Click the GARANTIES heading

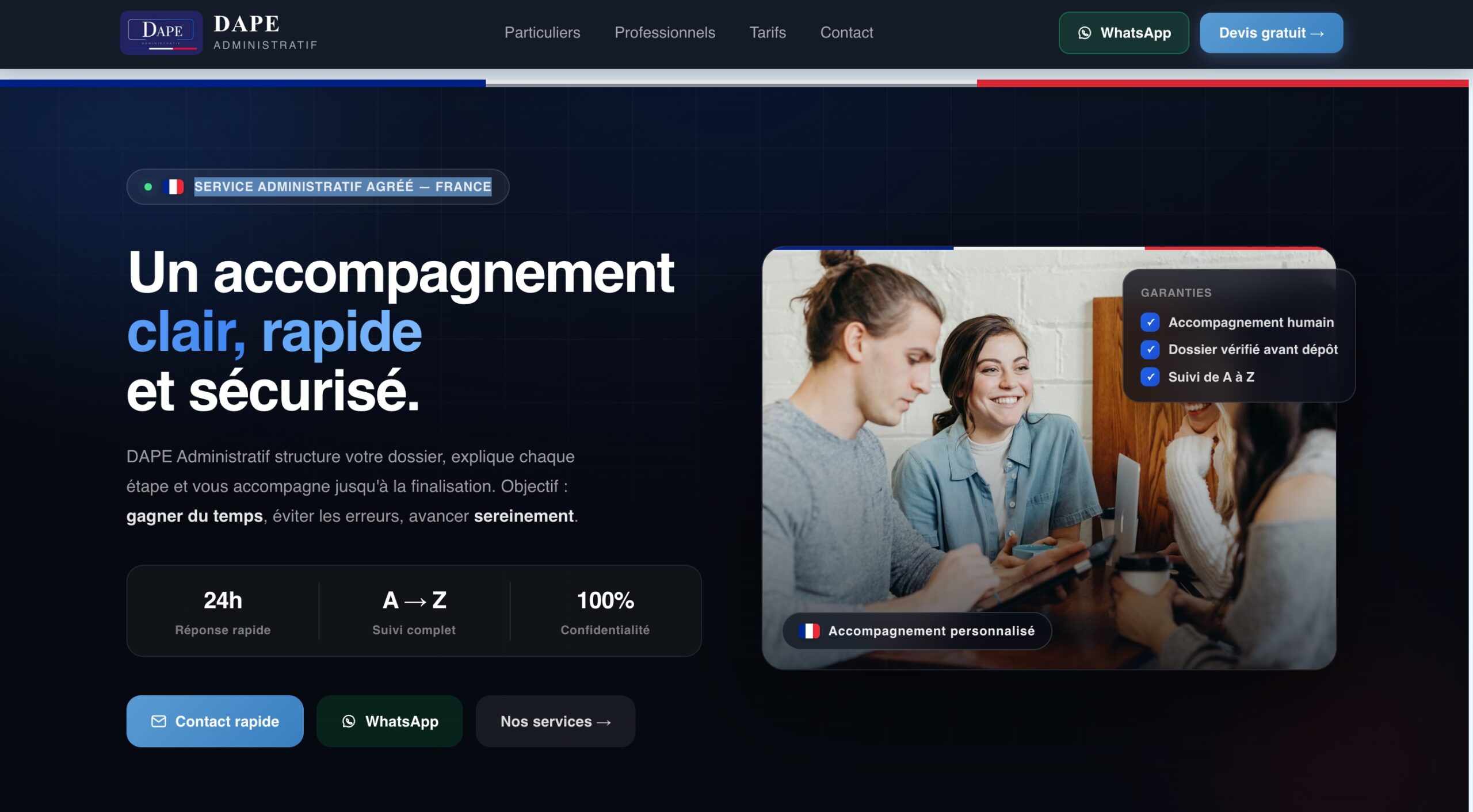coord(1176,293)
